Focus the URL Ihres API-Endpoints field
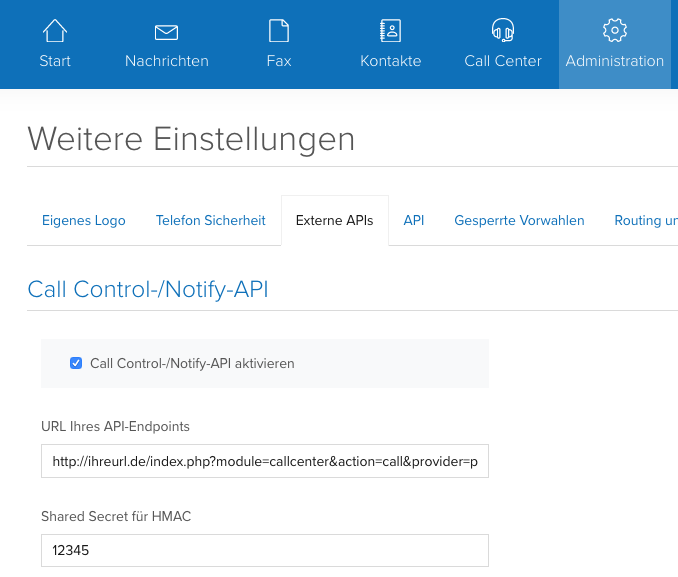 264,462
